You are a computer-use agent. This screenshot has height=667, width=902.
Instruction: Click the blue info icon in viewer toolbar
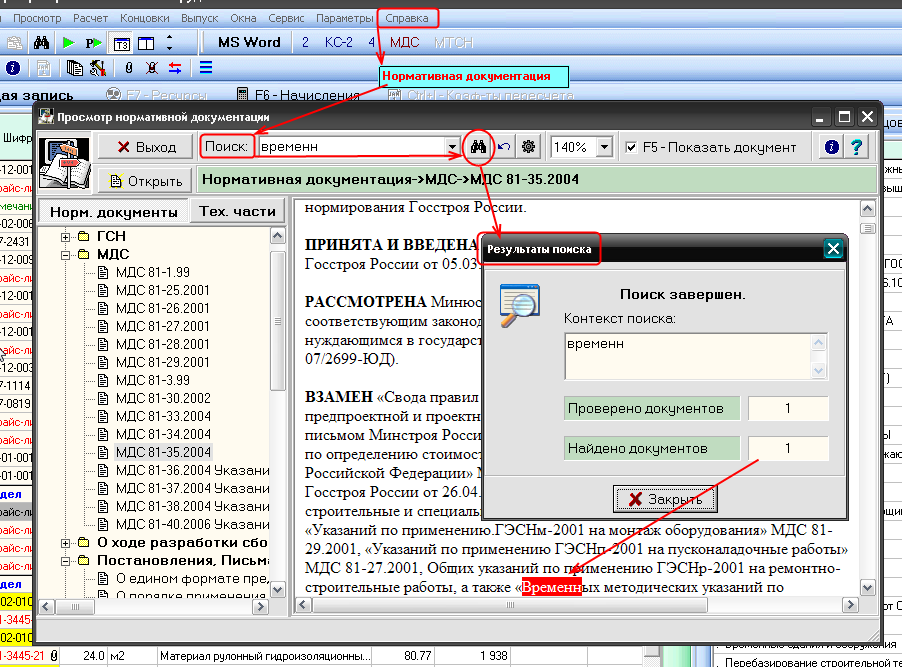831,147
